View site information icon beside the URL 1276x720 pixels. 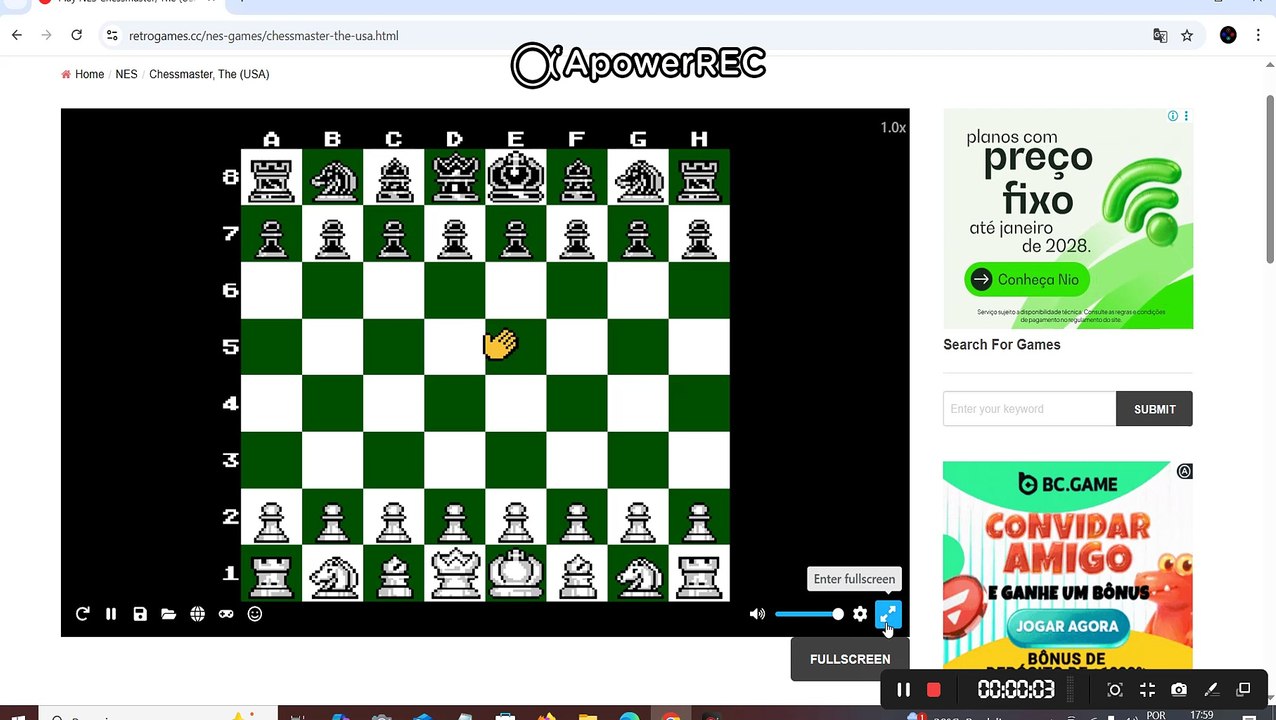[x=112, y=35]
